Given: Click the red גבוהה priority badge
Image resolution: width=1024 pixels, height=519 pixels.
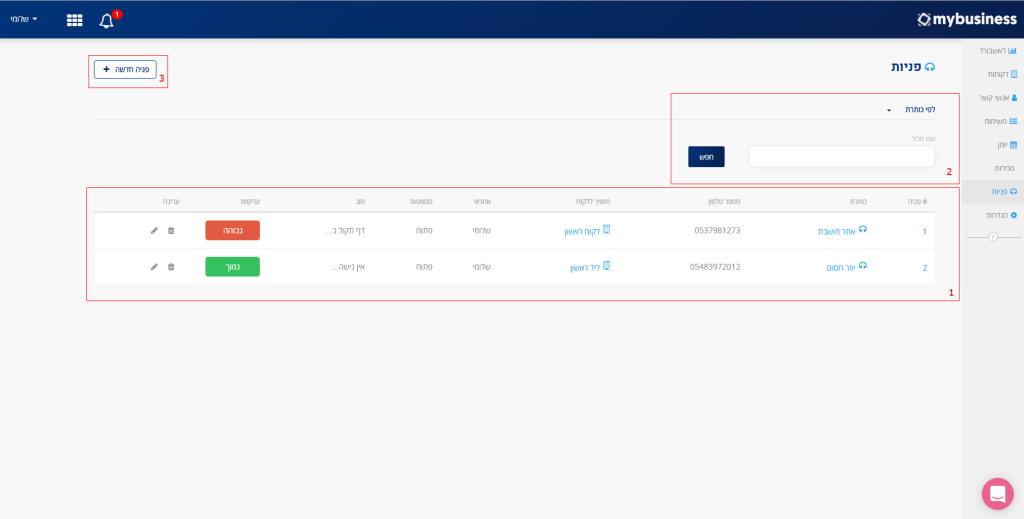Looking at the screenshot, I should pyautogui.click(x=232, y=230).
